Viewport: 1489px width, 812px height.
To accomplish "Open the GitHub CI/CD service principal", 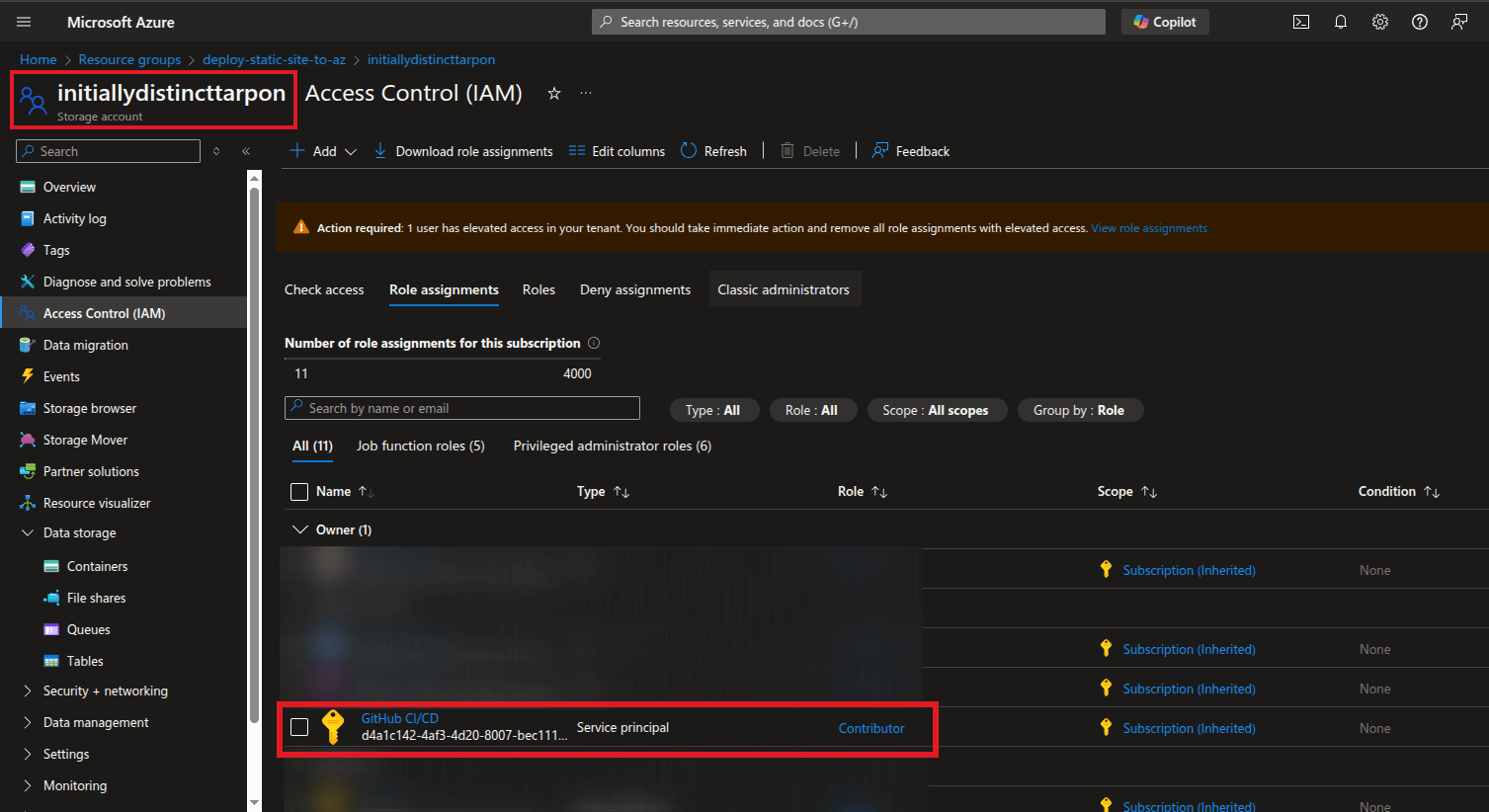I will pos(399,718).
